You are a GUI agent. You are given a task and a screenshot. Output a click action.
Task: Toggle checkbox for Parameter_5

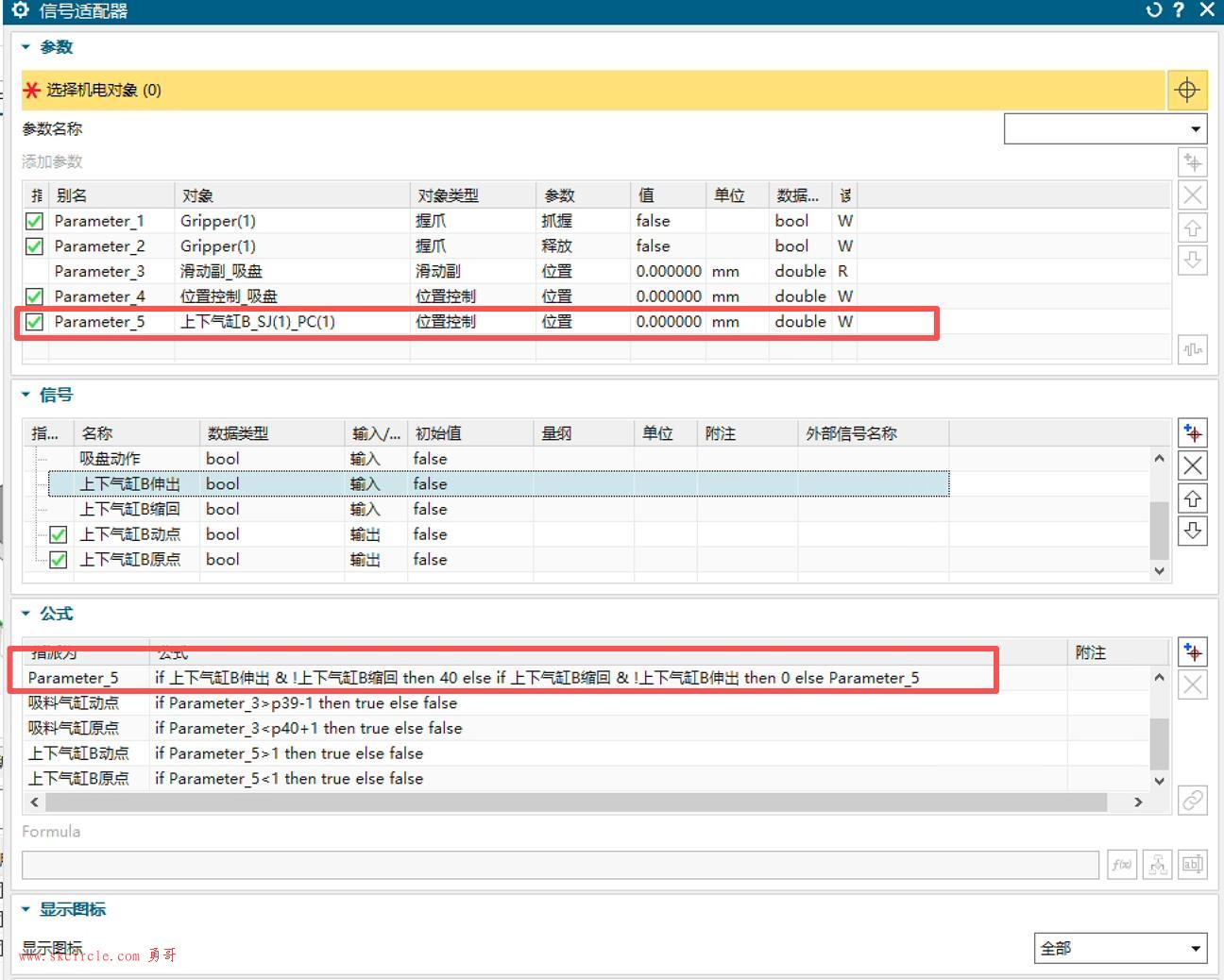[x=35, y=322]
